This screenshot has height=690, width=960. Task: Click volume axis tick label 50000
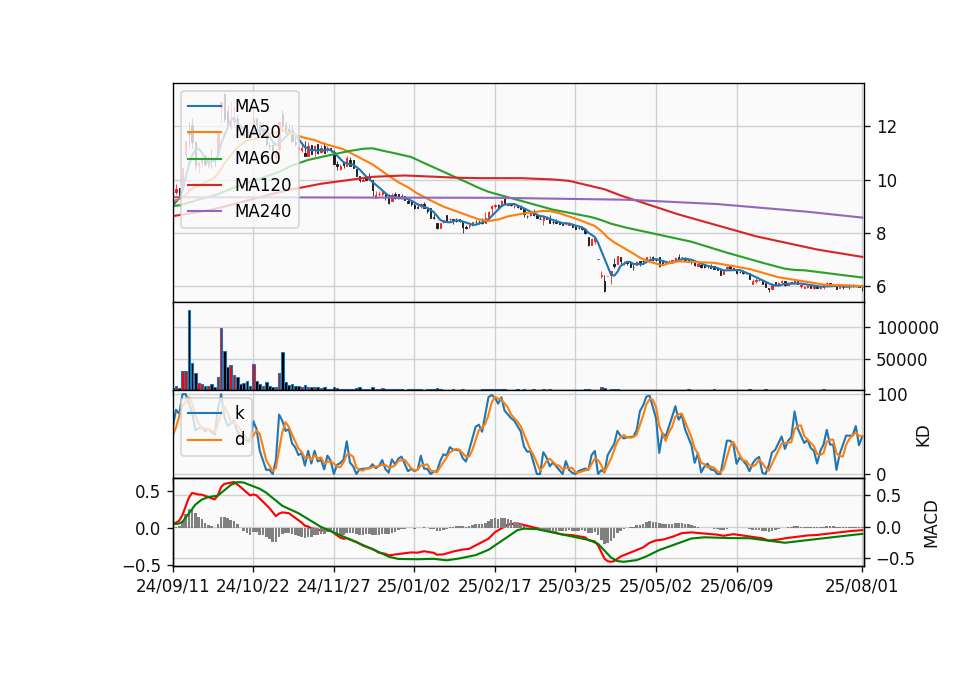[901, 360]
